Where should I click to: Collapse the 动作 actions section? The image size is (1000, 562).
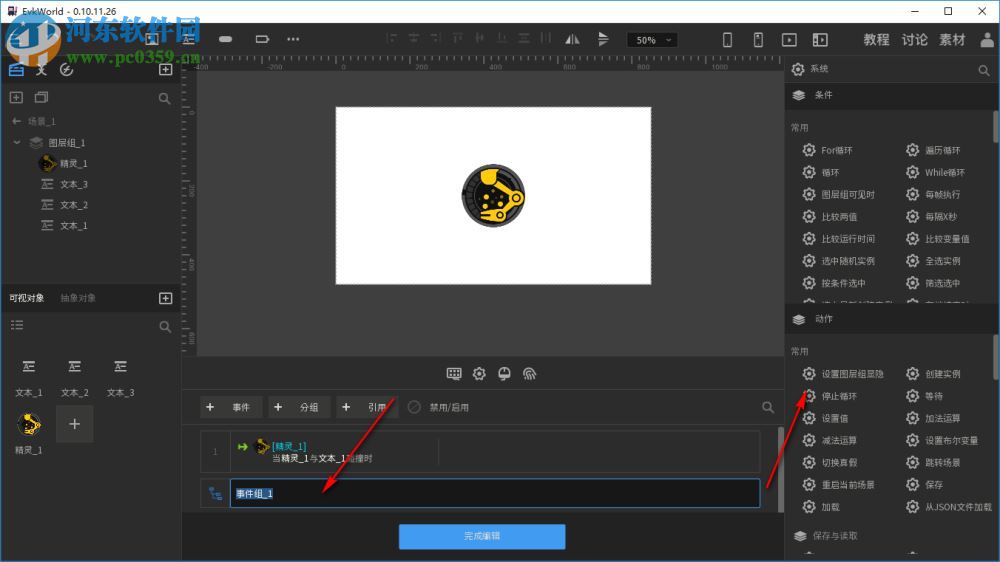click(x=823, y=319)
